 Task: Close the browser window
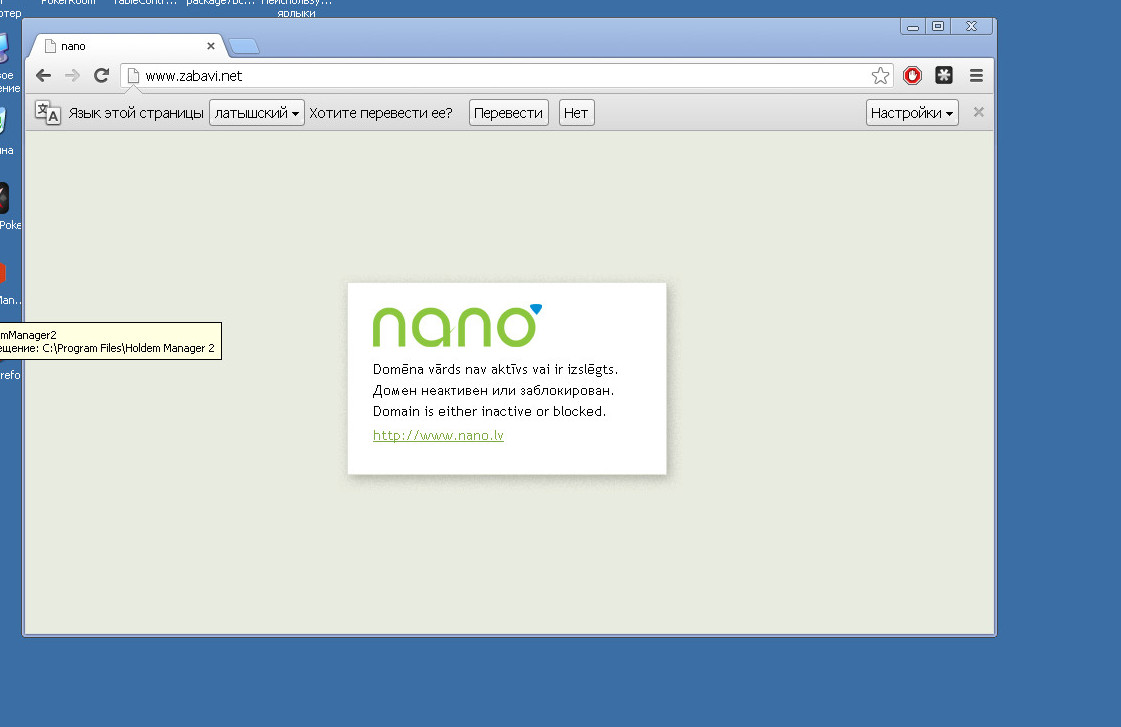click(x=972, y=26)
